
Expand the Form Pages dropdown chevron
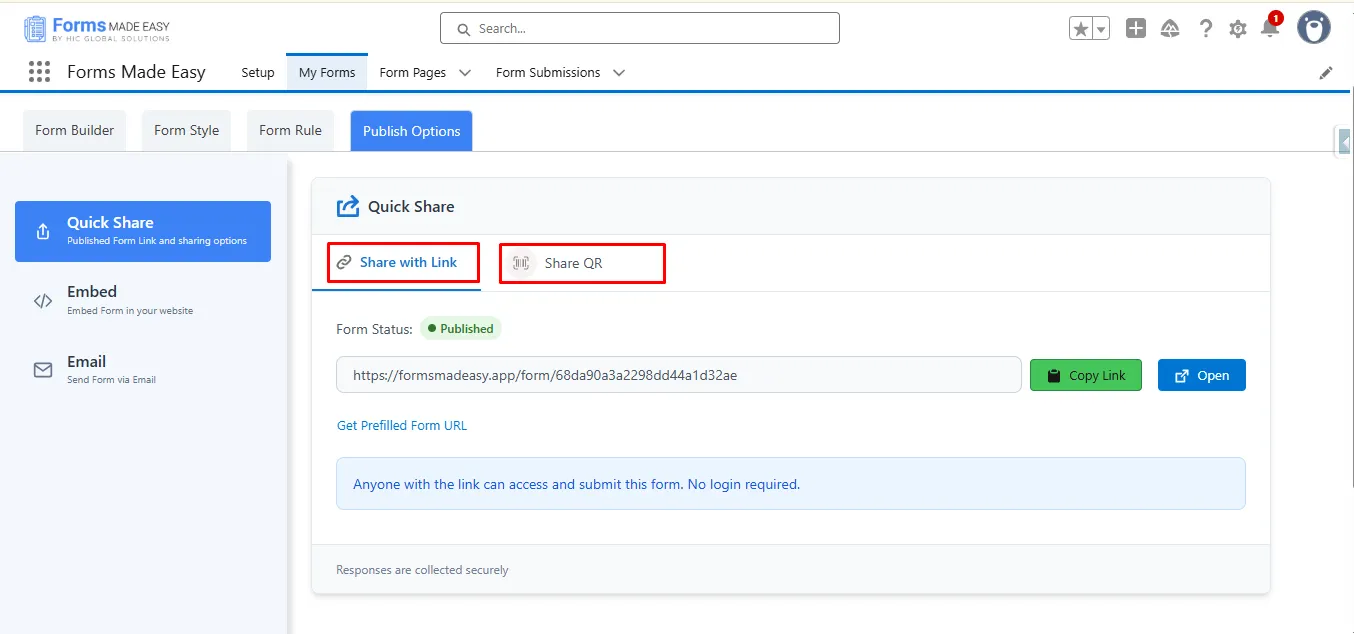click(x=465, y=73)
